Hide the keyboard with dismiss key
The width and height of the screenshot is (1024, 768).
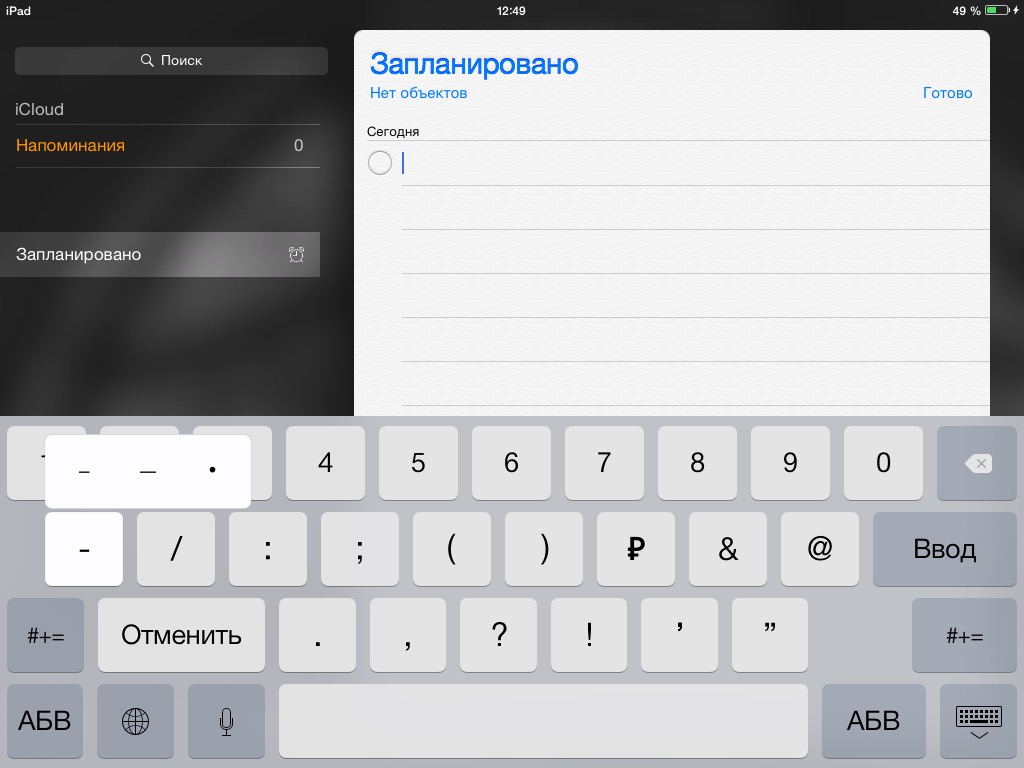click(x=978, y=720)
